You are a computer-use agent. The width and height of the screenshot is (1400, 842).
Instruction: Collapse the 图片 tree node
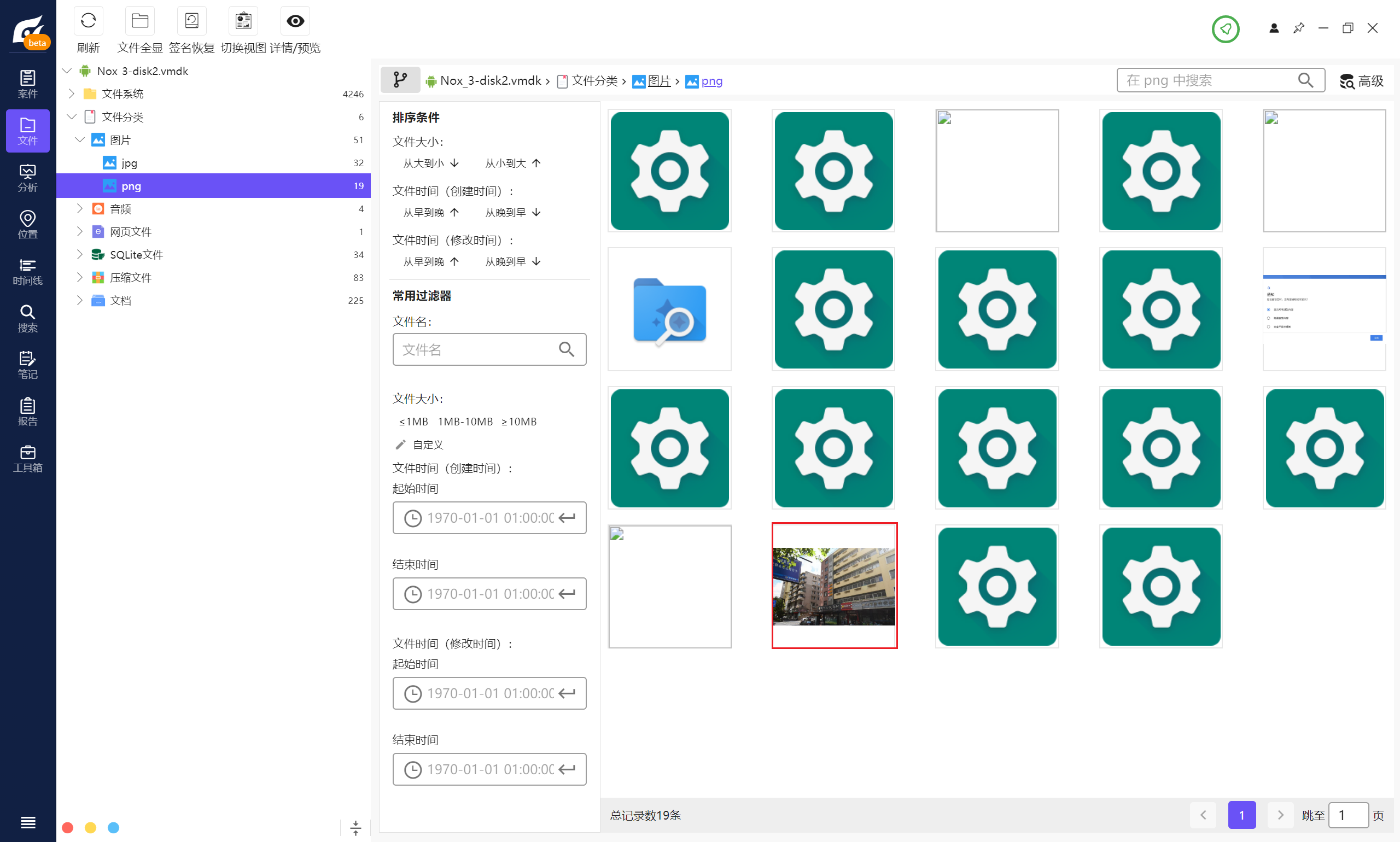coord(80,139)
